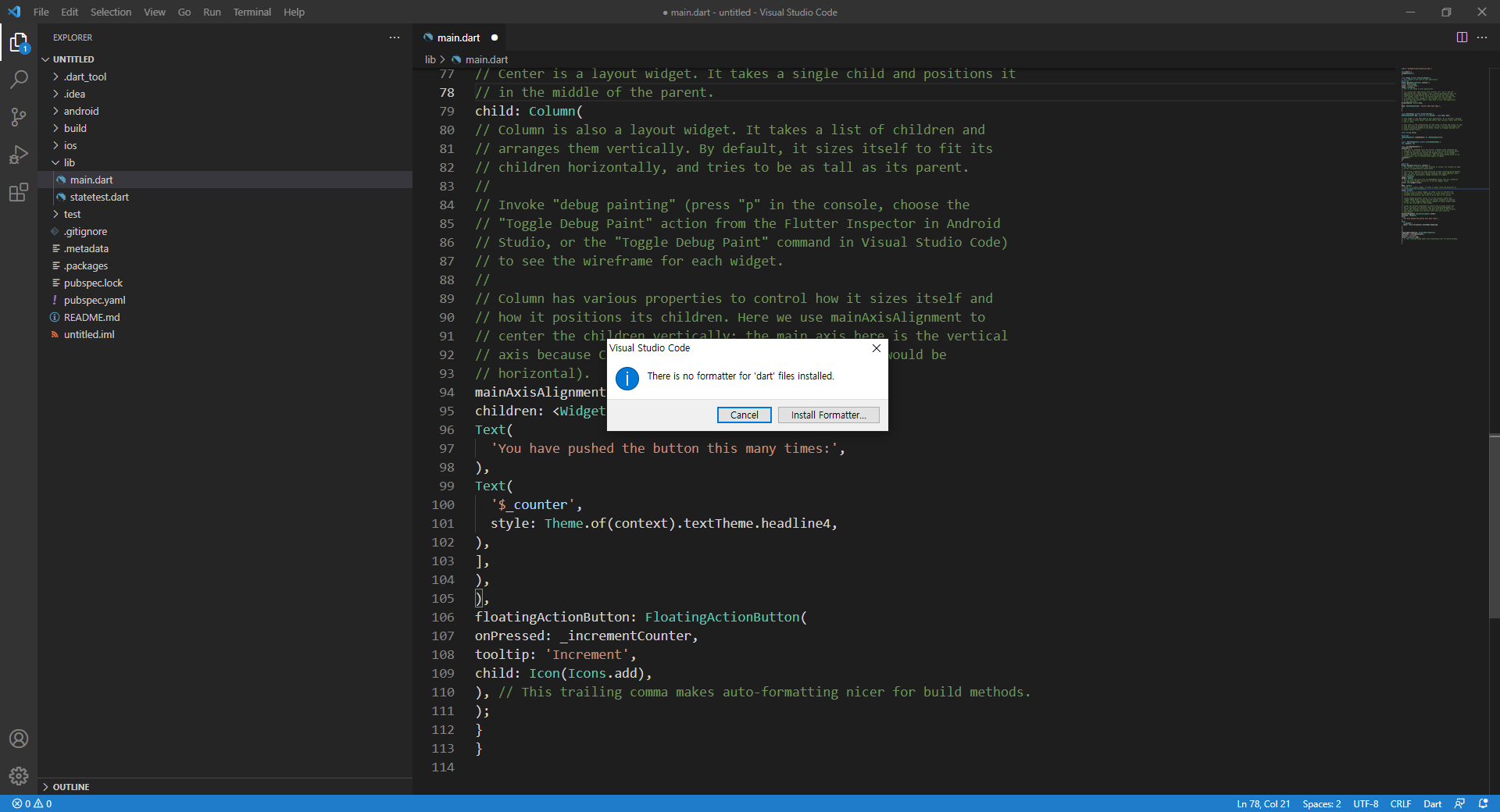Viewport: 1500px width, 812px height.
Task: Open the View menu
Action: point(155,12)
